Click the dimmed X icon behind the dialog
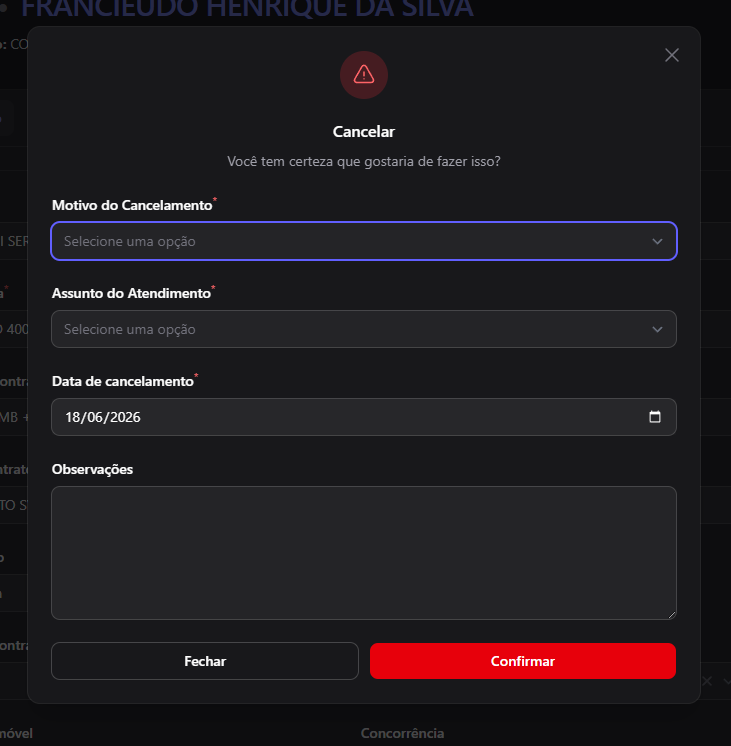 pos(707,681)
